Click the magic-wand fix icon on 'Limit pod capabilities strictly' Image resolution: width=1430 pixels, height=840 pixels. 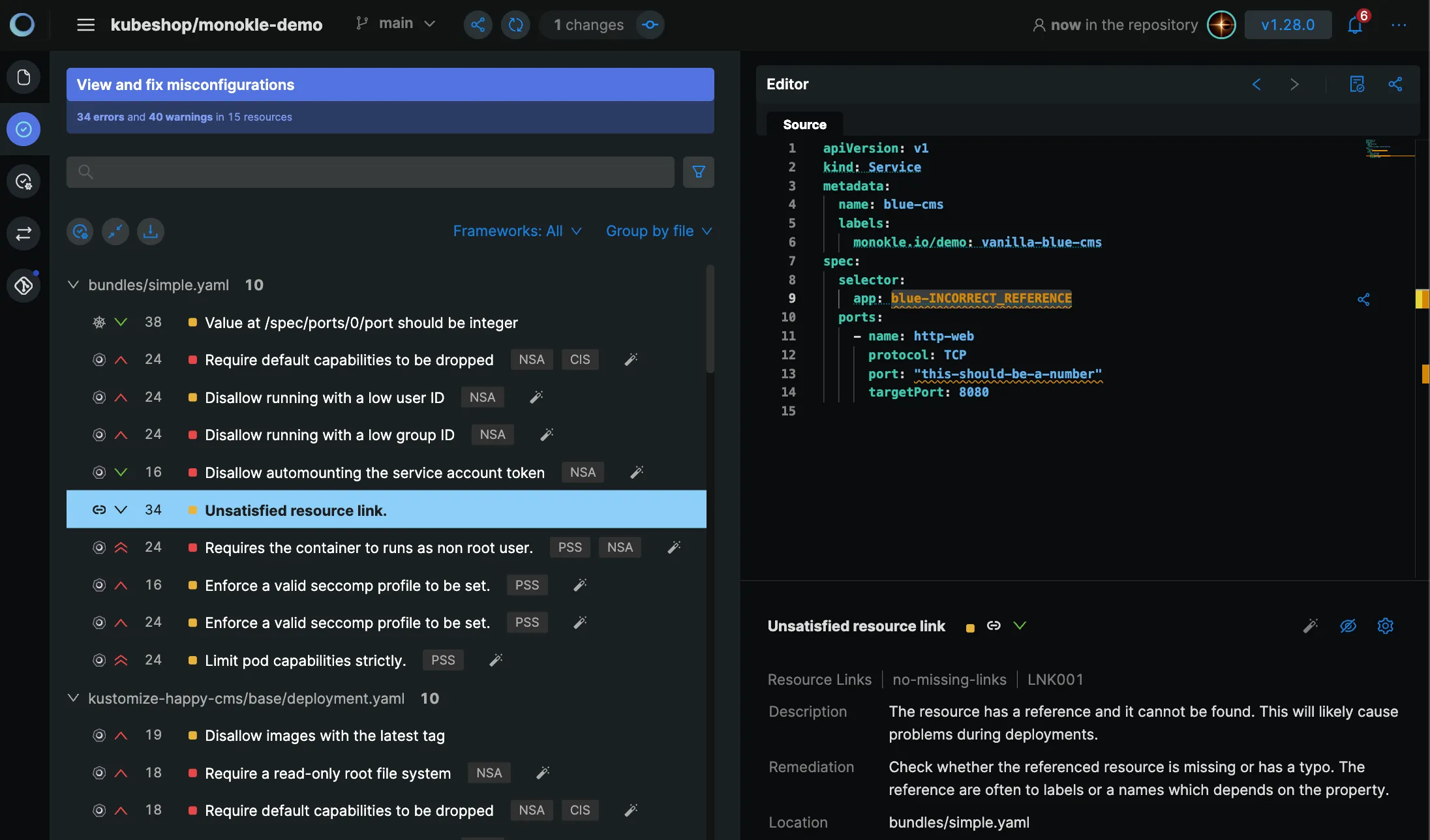point(494,660)
